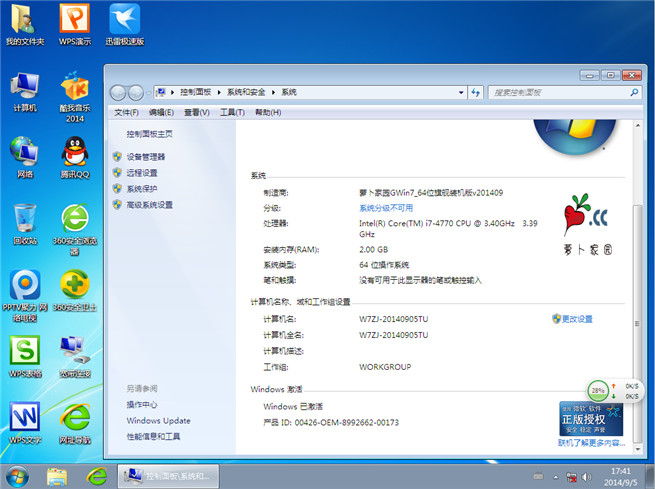
Task: Open the 迅雷极速版 desktop shortcut
Action: (124, 22)
